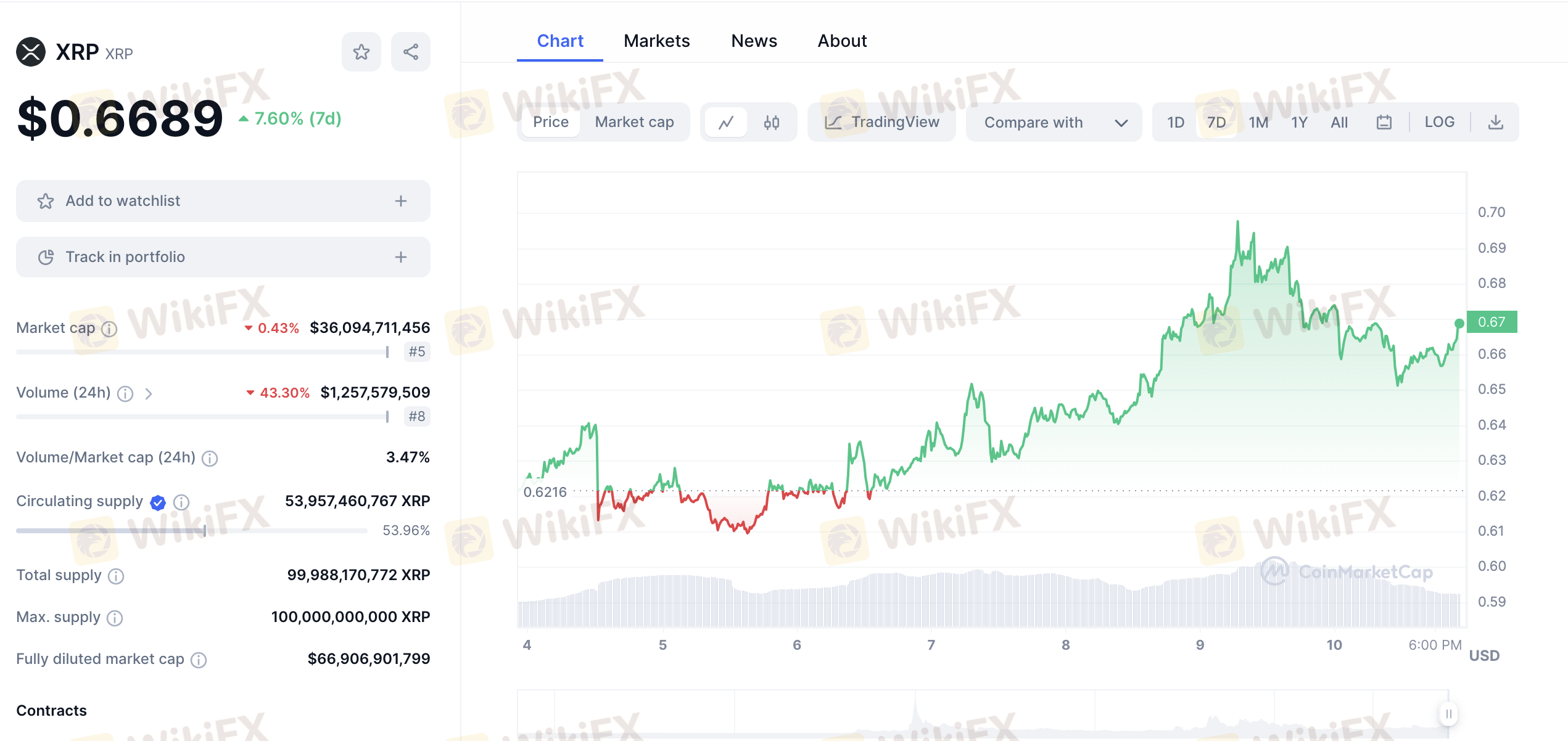The width and height of the screenshot is (1568, 741).
Task: Click the Max. supply info icon
Action: point(115,618)
